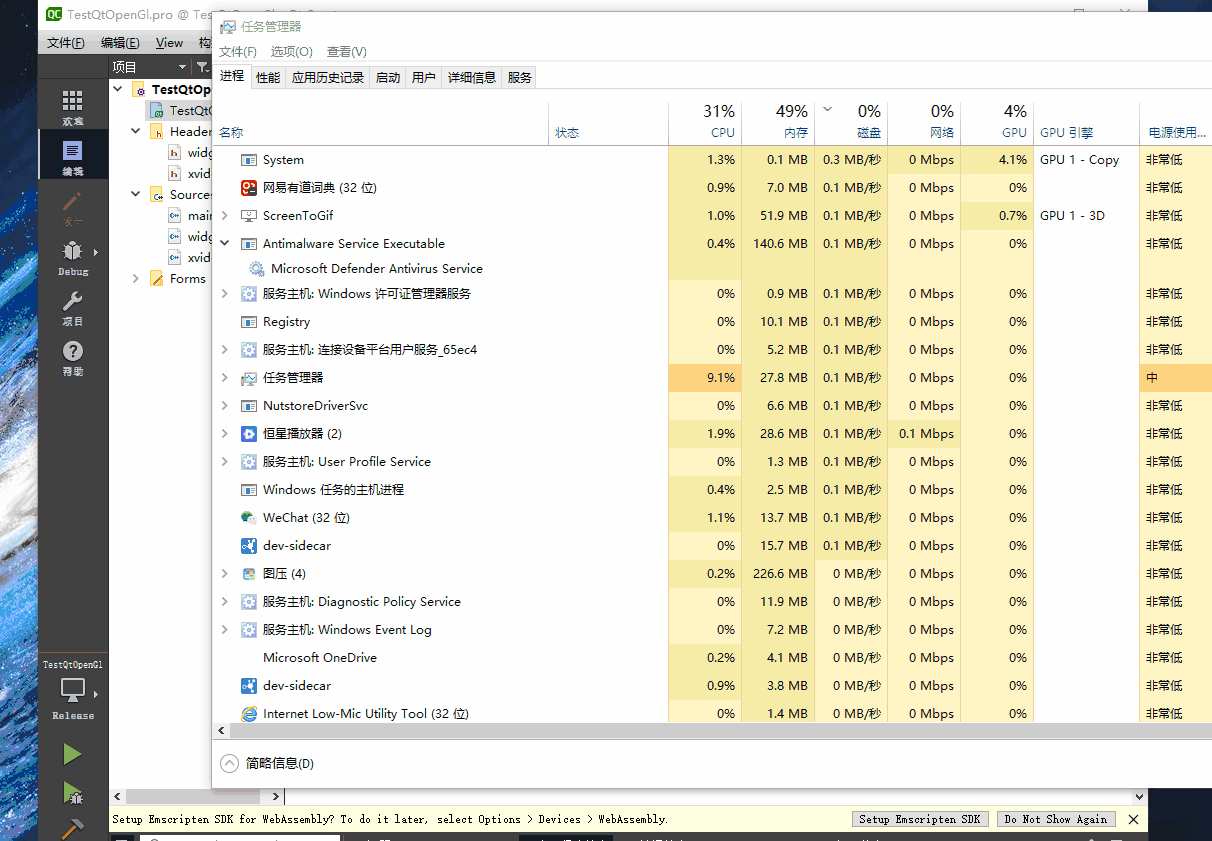The image size is (1212, 841).
Task: Open the TestQtOpenGl Release kit selector
Action: (x=73, y=690)
